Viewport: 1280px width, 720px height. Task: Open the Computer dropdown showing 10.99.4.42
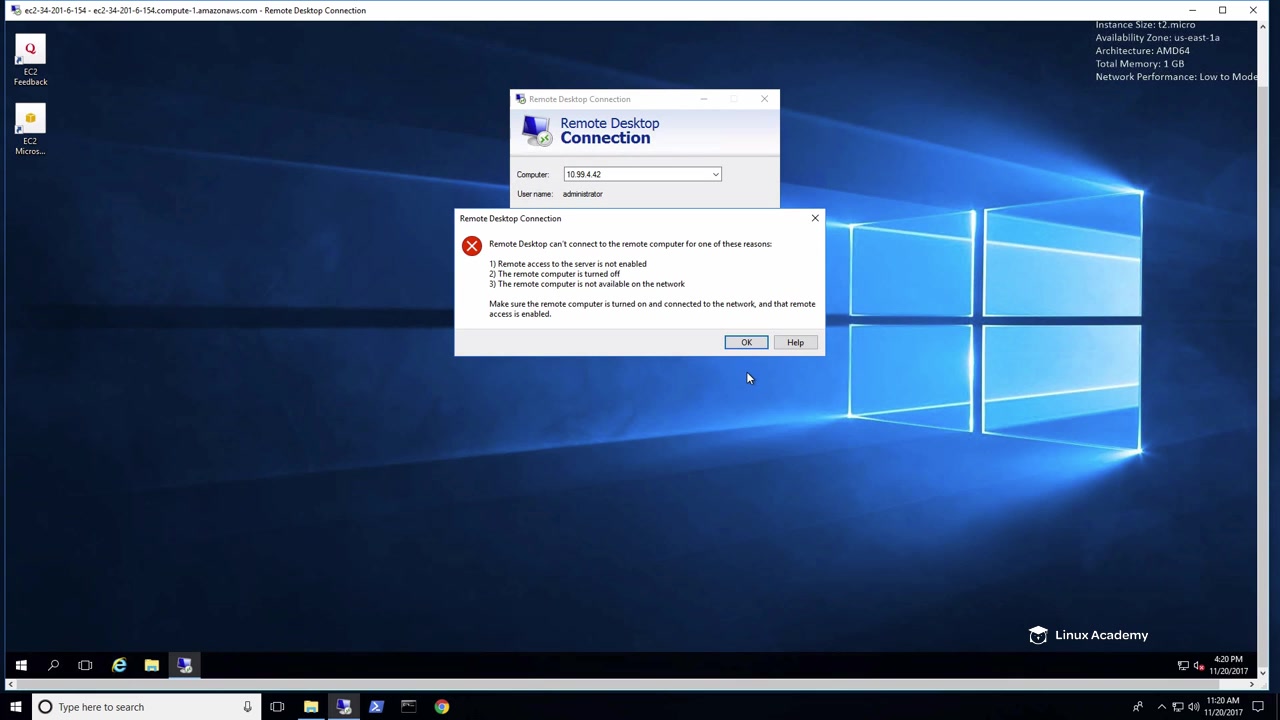point(715,174)
